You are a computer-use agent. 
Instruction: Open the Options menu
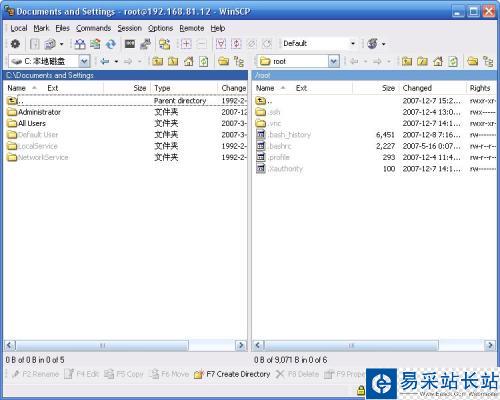tap(160, 28)
